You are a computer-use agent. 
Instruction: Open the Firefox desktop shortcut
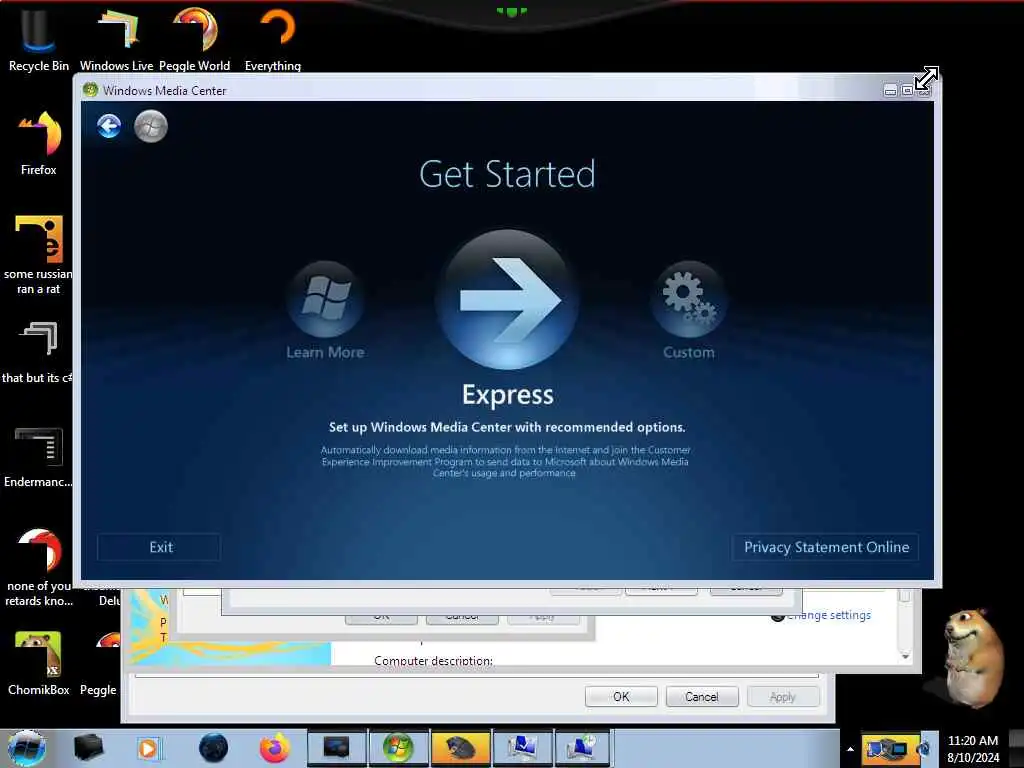click(x=39, y=142)
